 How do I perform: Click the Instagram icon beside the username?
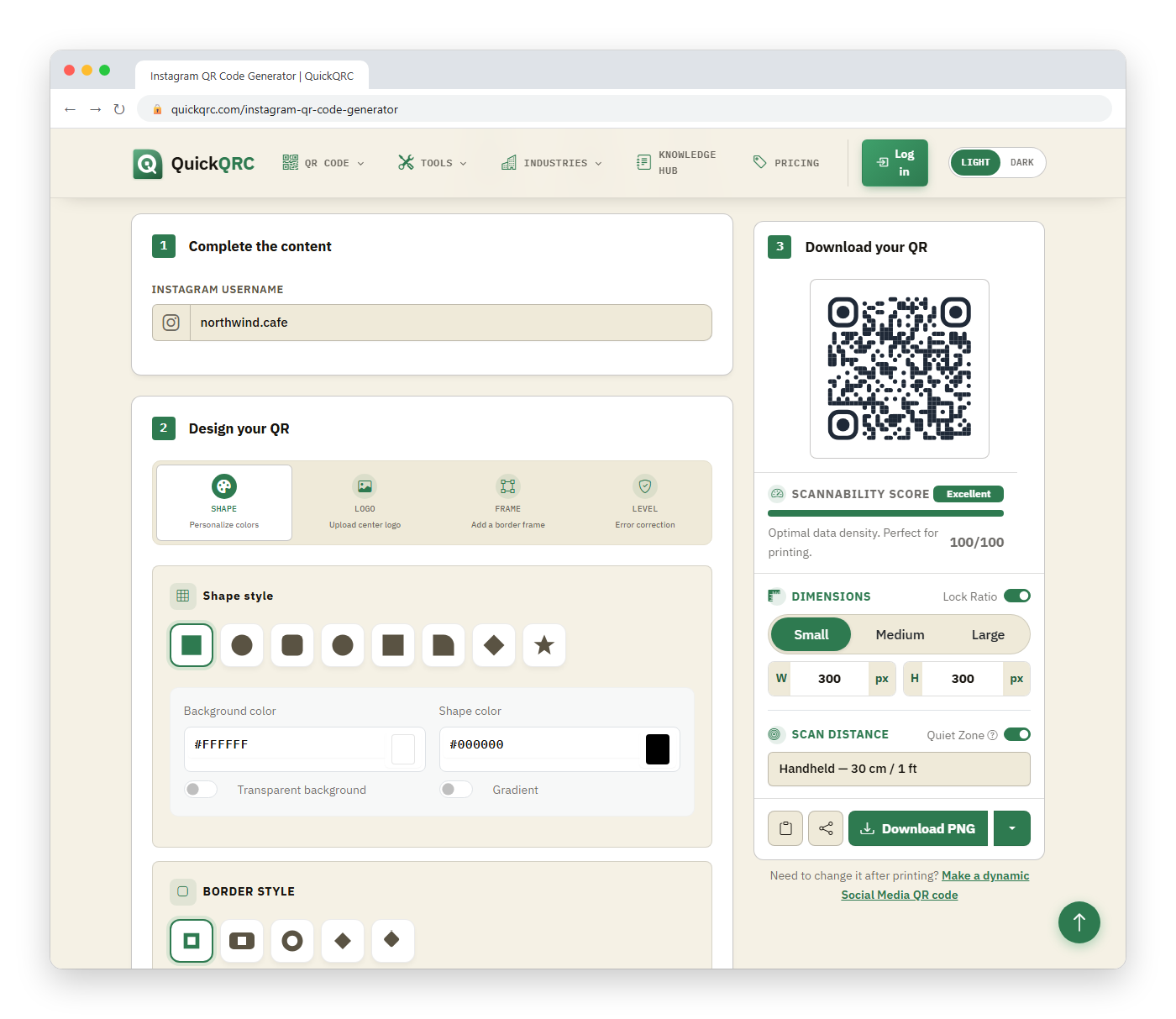click(x=171, y=323)
